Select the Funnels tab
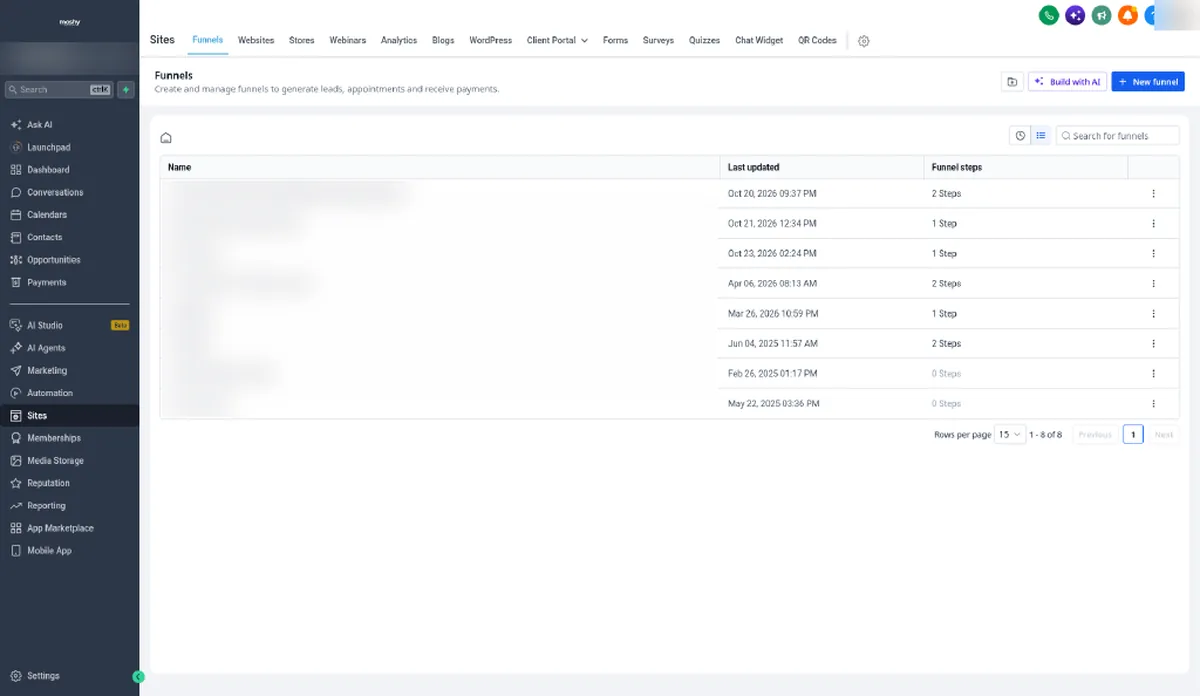1200x696 pixels. point(207,40)
